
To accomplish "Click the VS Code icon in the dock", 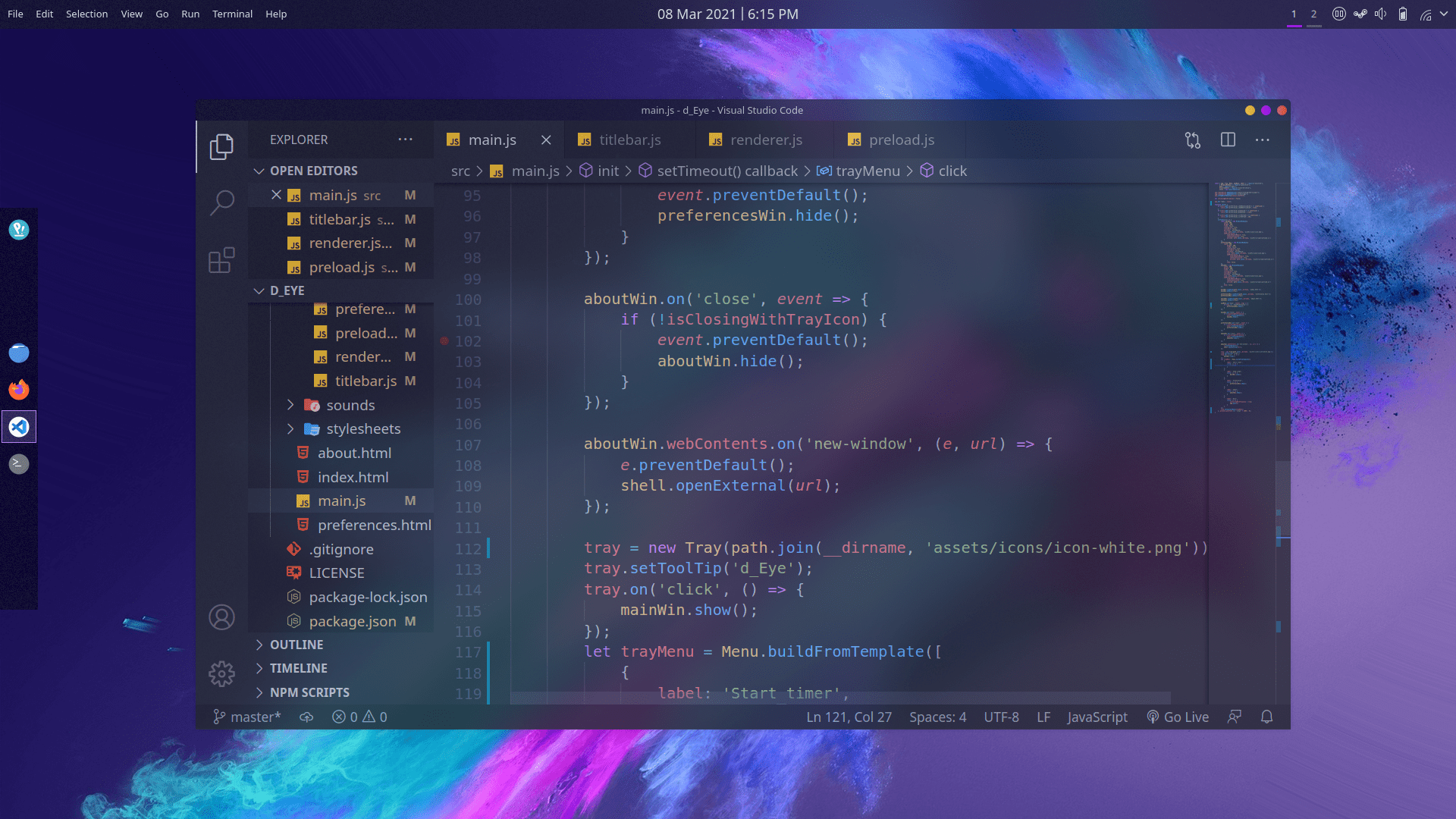I will pos(19,427).
